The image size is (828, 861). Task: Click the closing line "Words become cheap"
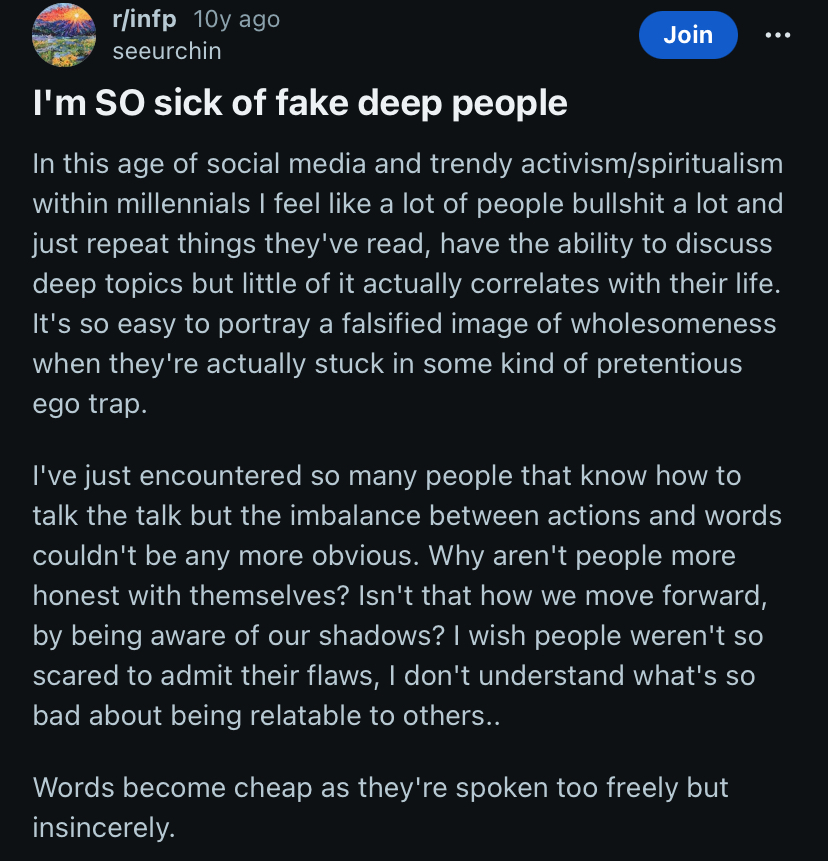coord(380,787)
